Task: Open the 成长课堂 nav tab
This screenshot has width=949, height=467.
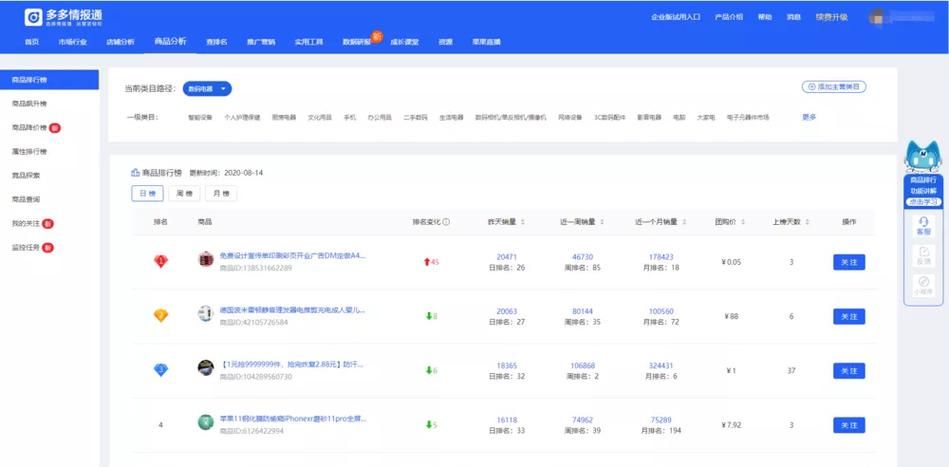Action: click(404, 42)
